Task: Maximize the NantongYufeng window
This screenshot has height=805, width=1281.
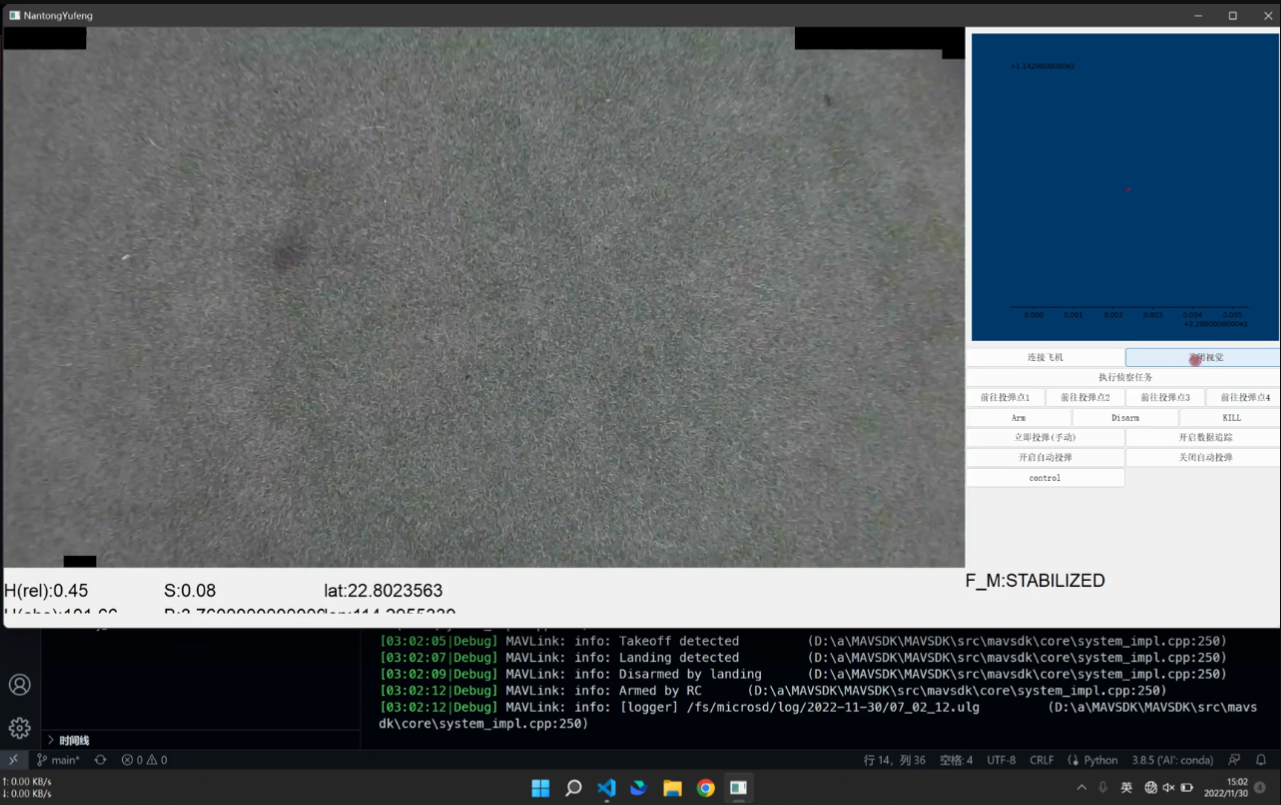Action: click(1232, 15)
